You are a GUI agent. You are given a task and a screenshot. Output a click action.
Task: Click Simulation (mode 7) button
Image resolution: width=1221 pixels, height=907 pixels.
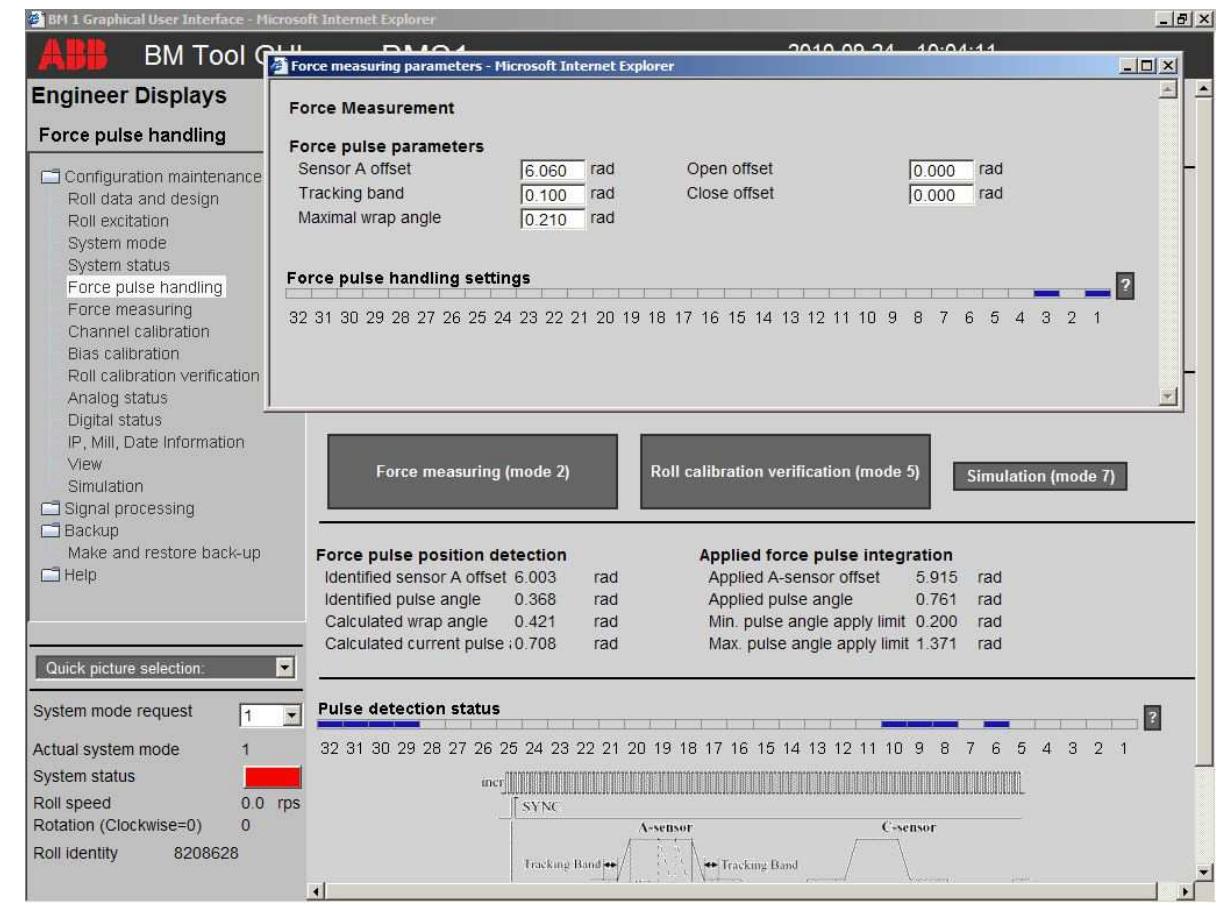click(1040, 477)
